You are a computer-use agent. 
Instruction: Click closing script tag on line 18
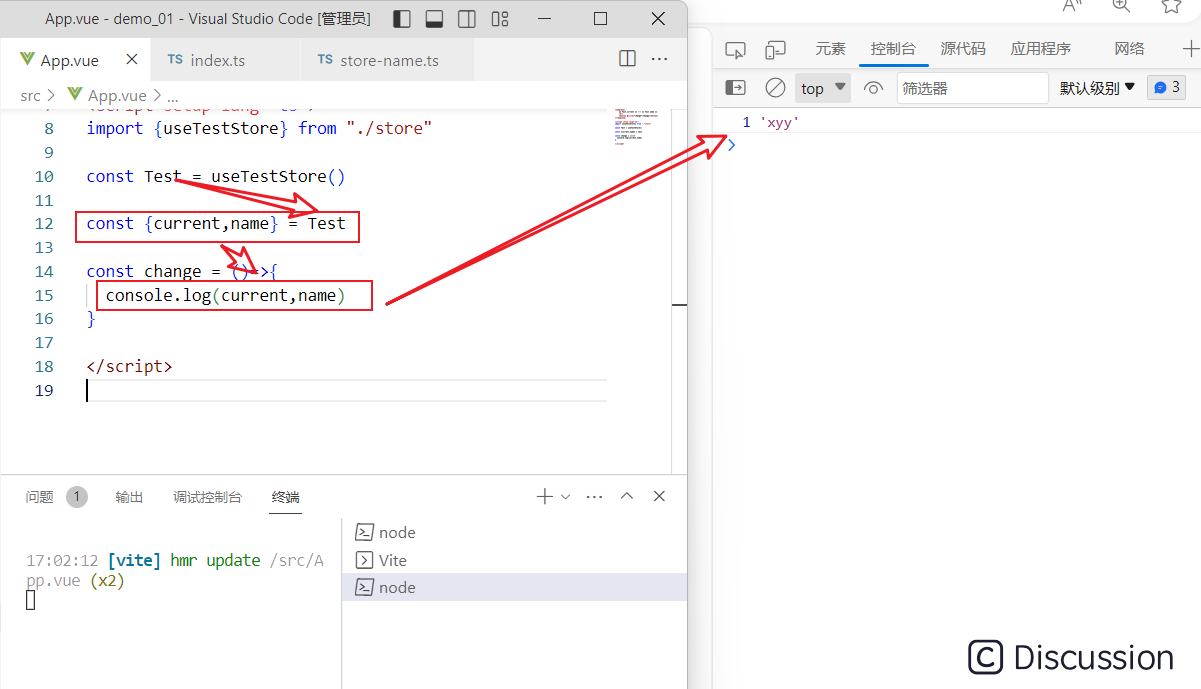click(129, 366)
